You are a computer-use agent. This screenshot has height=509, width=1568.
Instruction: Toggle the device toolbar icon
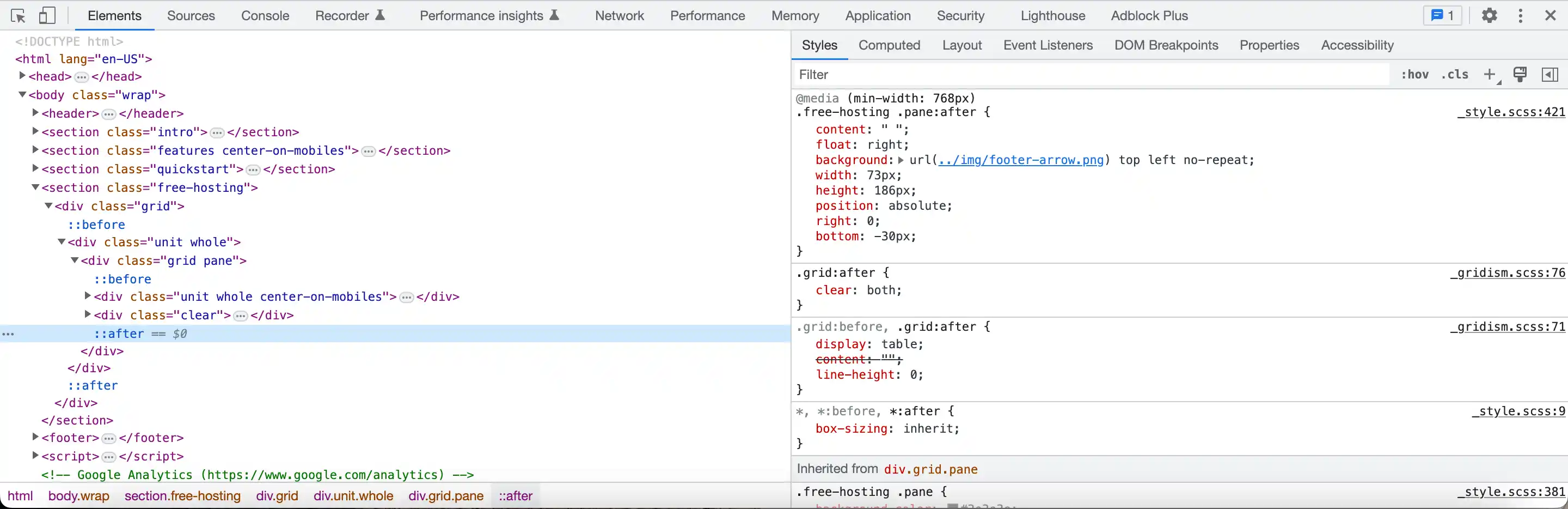point(47,16)
